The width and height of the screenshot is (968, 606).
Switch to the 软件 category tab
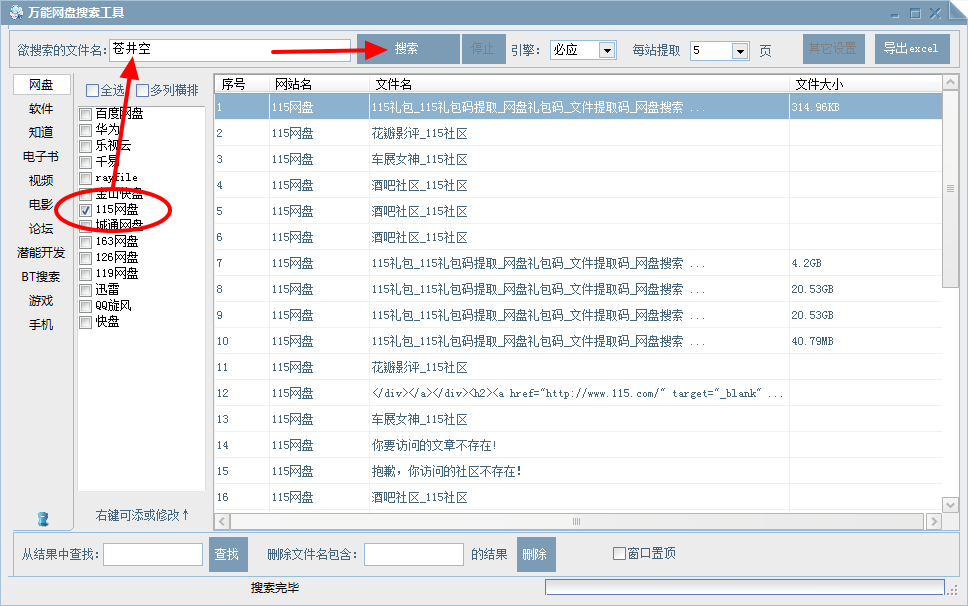(x=41, y=109)
